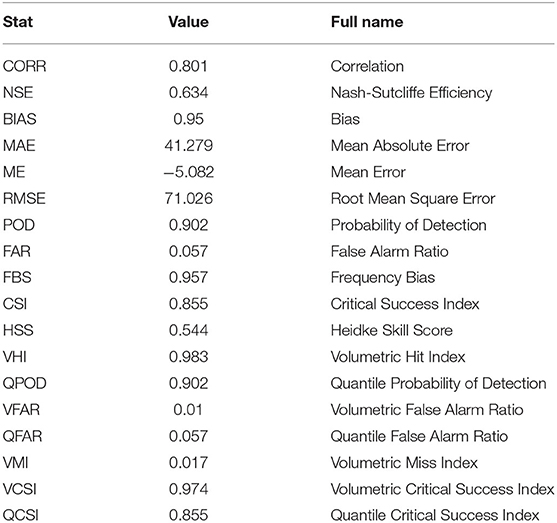Click the Nash-Sutcliffe Efficiency text
Screen dimensions: 557x523
tap(411, 93)
